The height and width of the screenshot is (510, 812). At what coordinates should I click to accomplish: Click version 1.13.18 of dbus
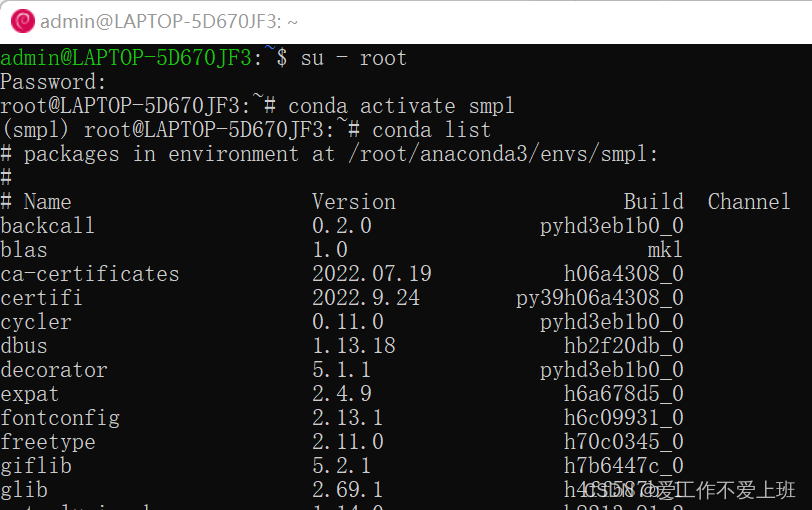point(354,346)
